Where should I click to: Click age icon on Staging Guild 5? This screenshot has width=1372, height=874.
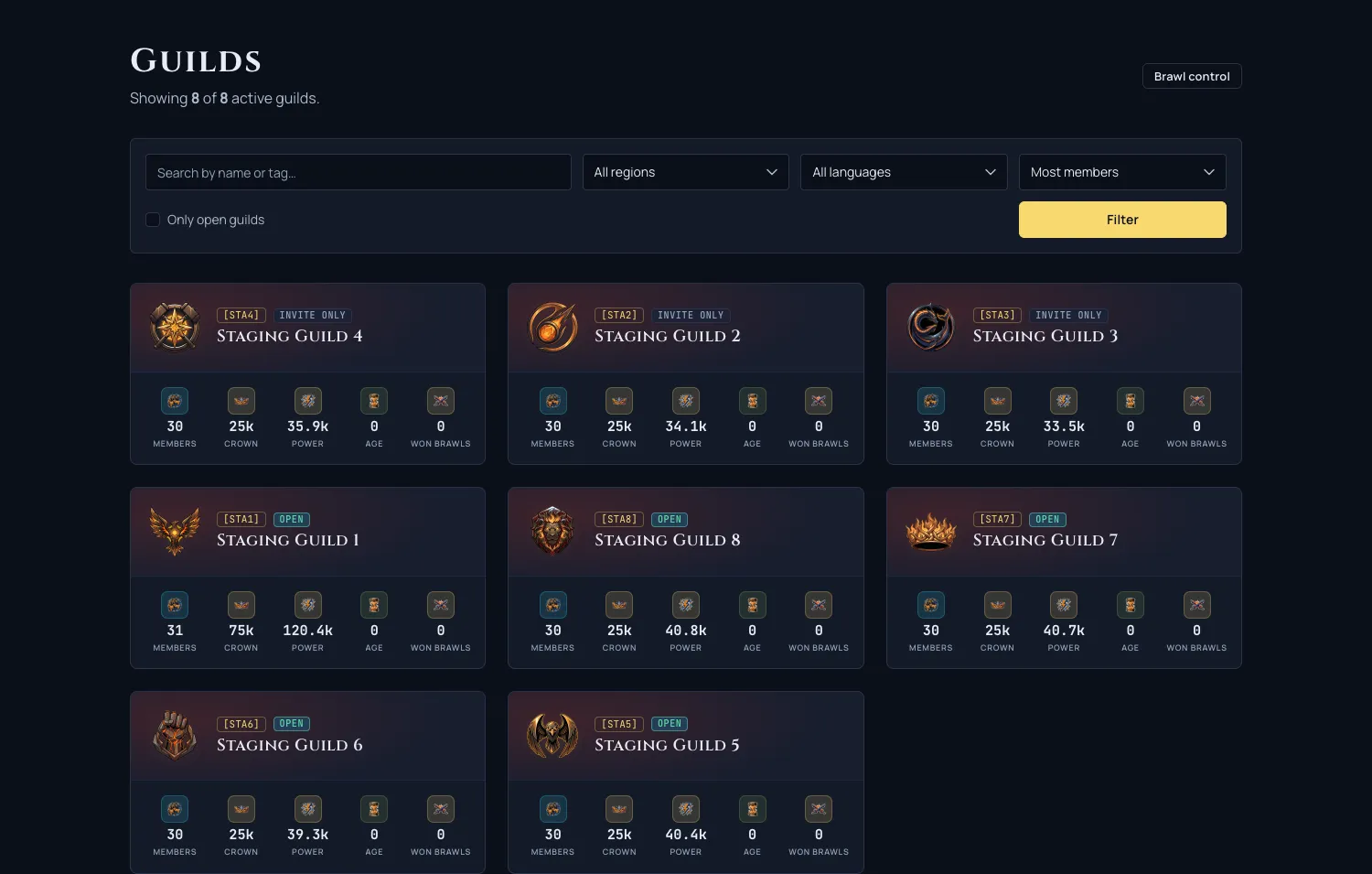(752, 809)
